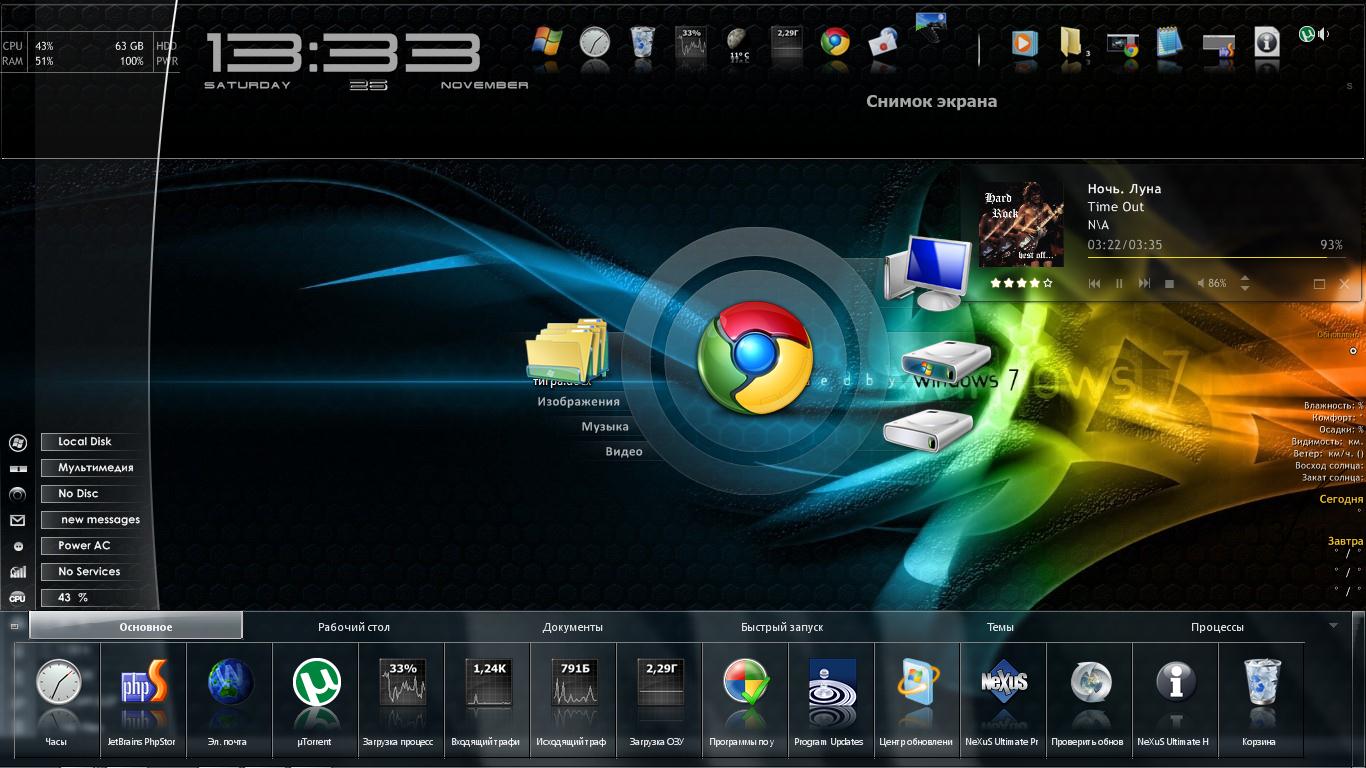The image size is (1366, 768).
Task: Click the green µTorrent tray icon
Action: pos(1307,34)
